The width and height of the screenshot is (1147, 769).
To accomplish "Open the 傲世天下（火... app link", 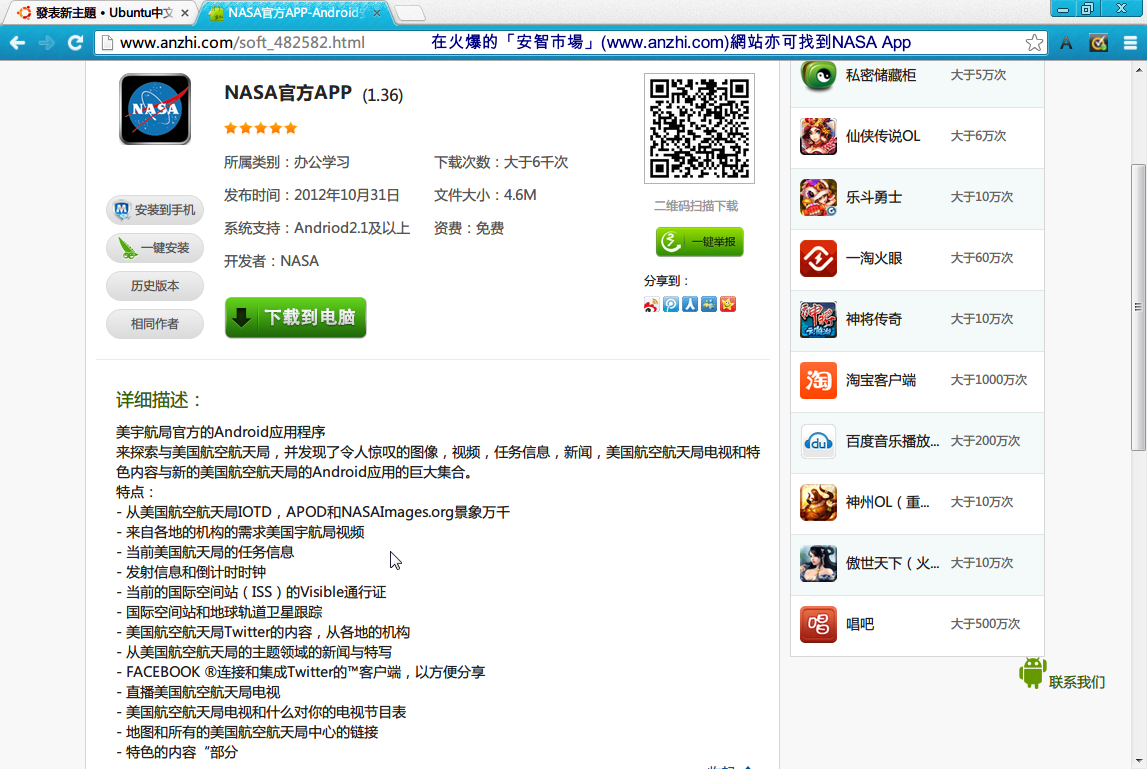I will click(892, 563).
